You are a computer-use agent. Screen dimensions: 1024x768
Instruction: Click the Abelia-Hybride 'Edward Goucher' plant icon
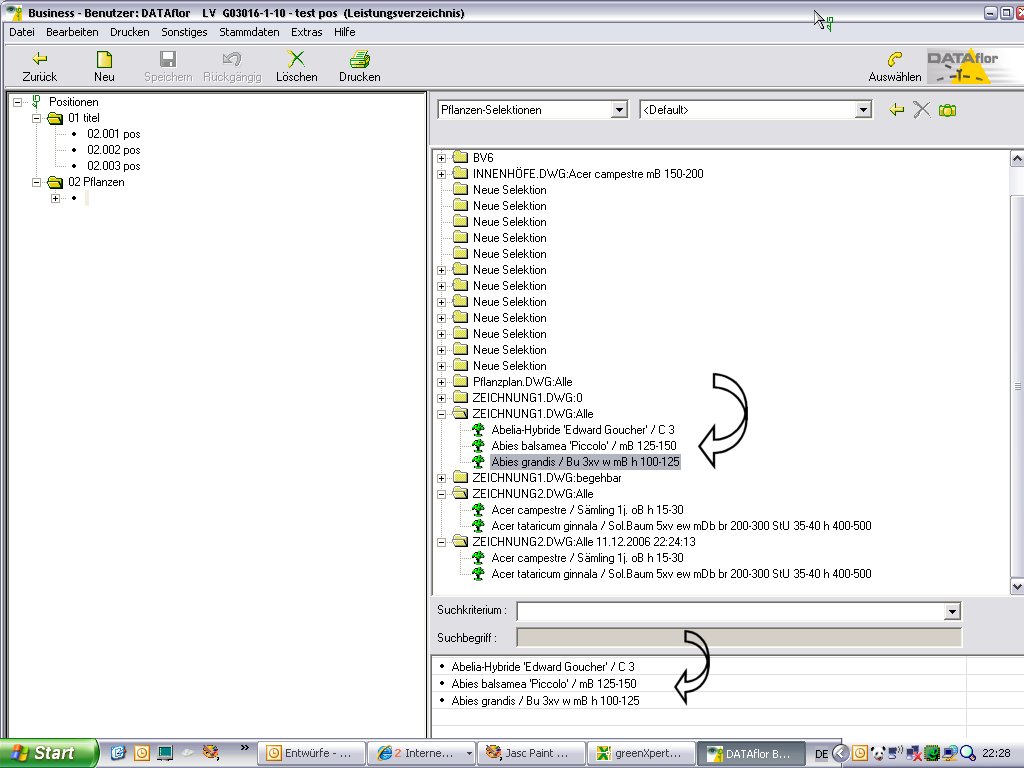[478, 430]
